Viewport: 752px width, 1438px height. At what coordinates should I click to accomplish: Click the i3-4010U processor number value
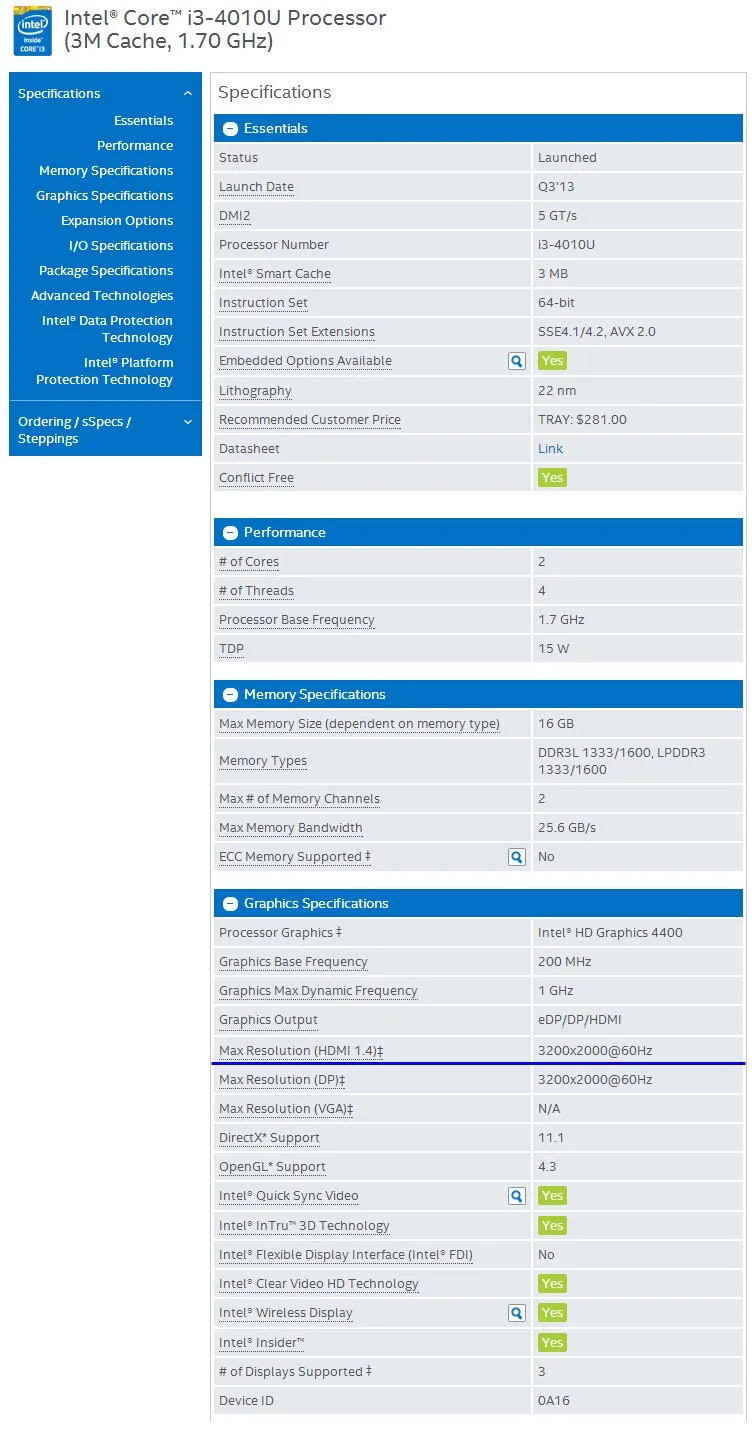pyautogui.click(x=567, y=245)
